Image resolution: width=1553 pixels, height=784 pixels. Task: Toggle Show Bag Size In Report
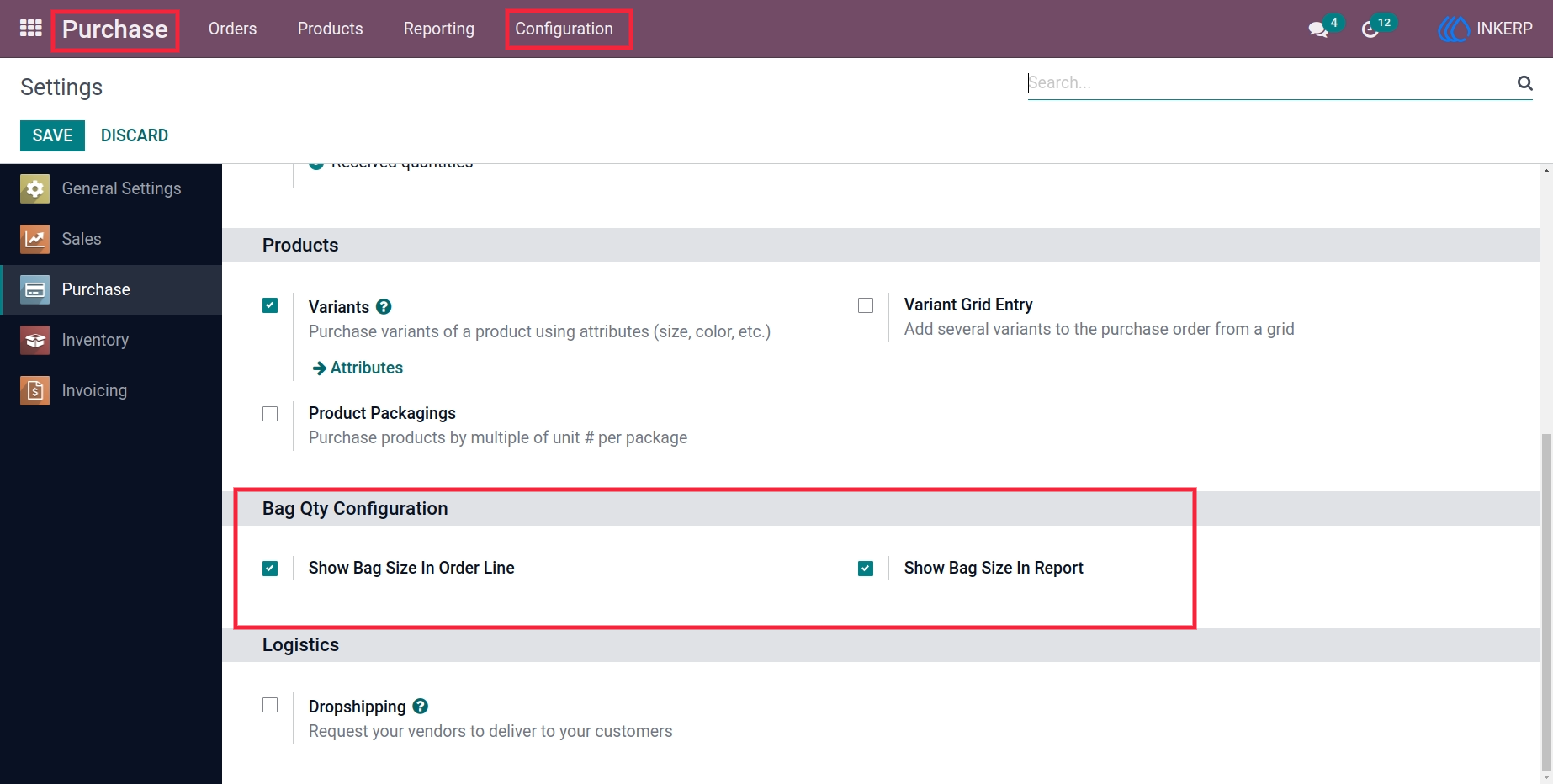(x=866, y=569)
